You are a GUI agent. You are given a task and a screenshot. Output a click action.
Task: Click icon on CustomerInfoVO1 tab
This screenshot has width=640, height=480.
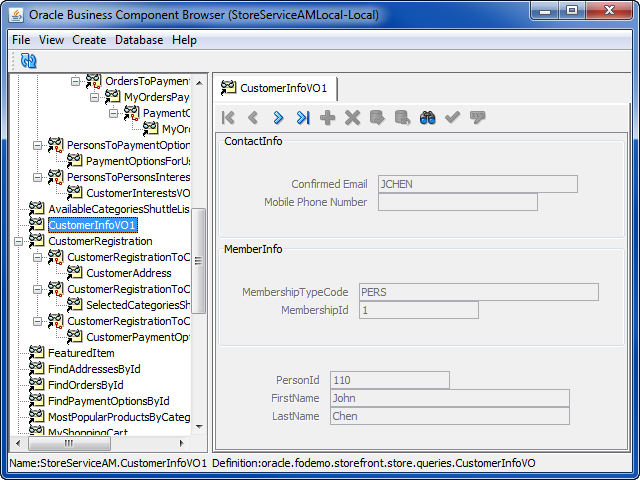tap(229, 88)
